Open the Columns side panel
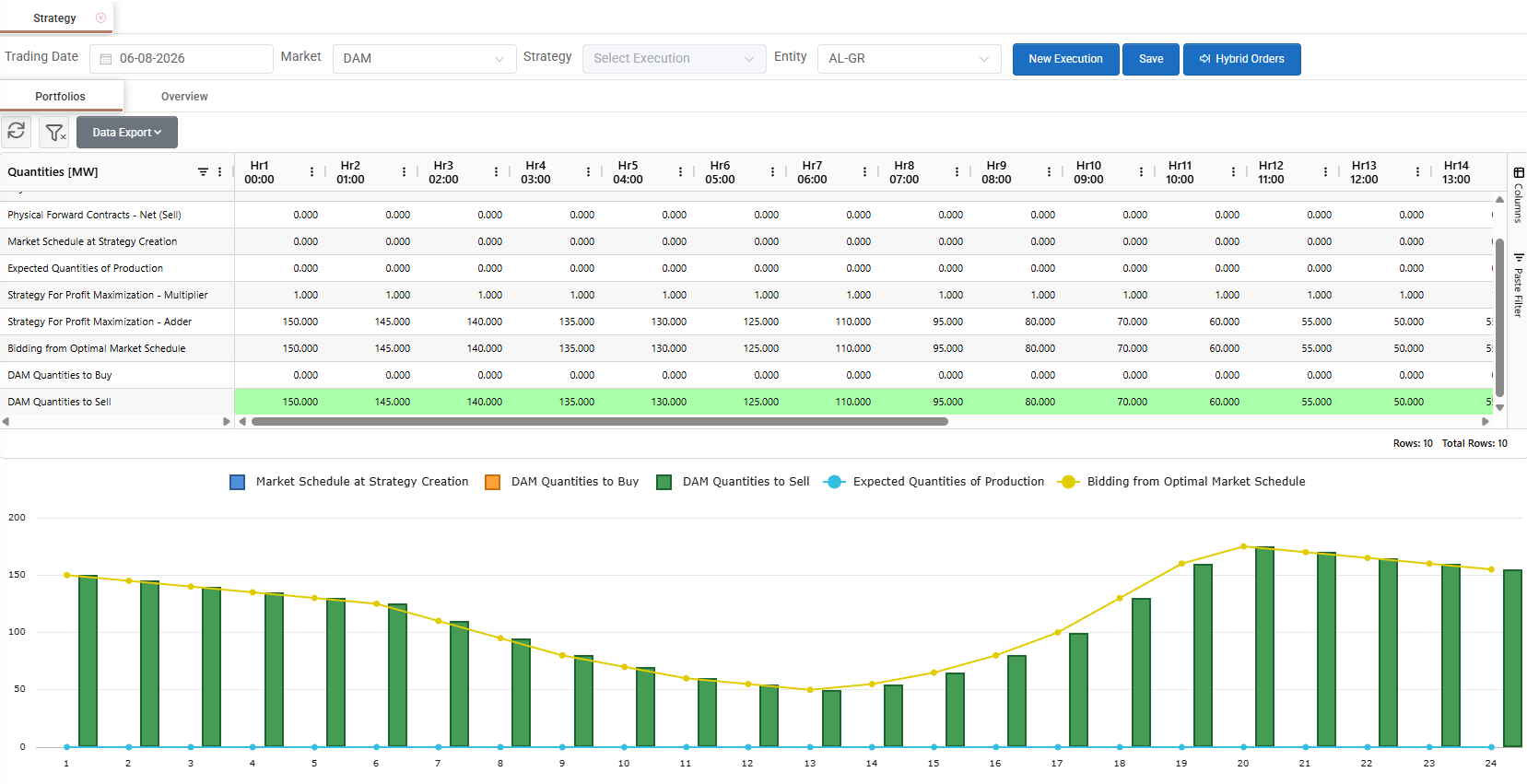Screen dimensions: 1527x784 pos(1518,195)
